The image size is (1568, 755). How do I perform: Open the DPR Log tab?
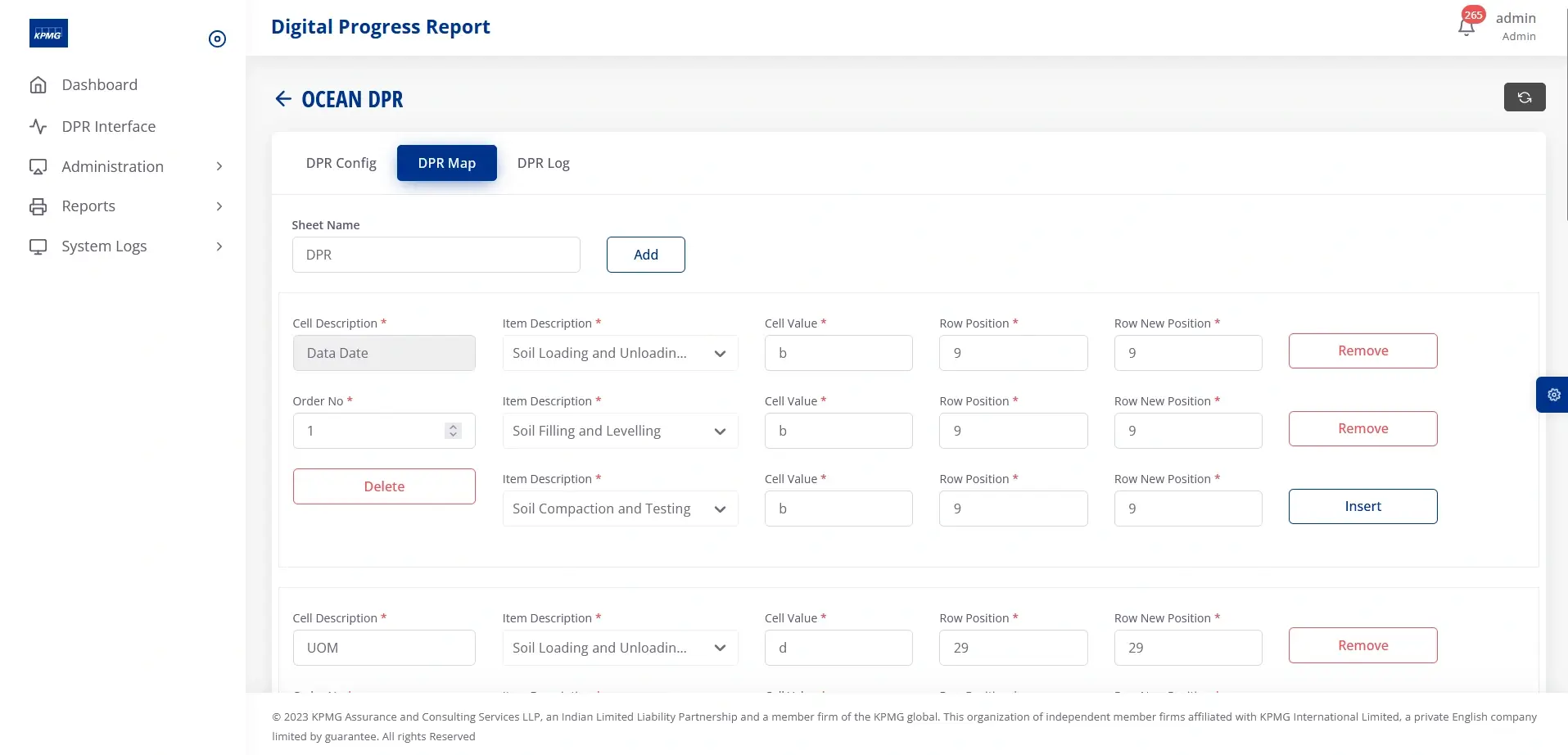click(543, 163)
